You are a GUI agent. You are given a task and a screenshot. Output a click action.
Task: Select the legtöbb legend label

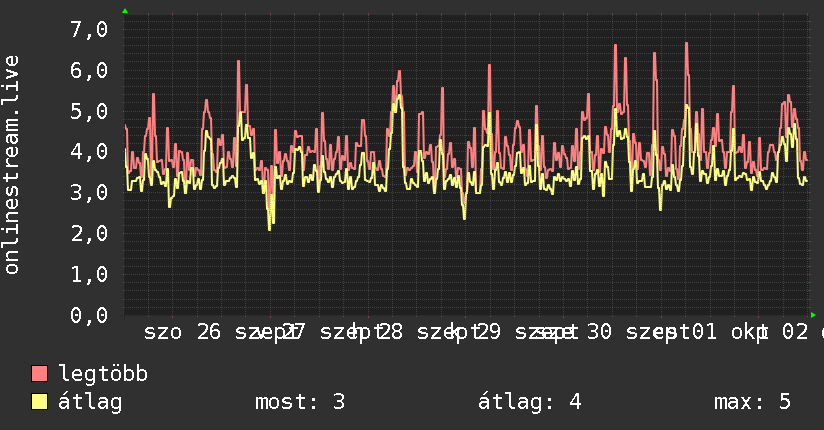[x=103, y=374]
